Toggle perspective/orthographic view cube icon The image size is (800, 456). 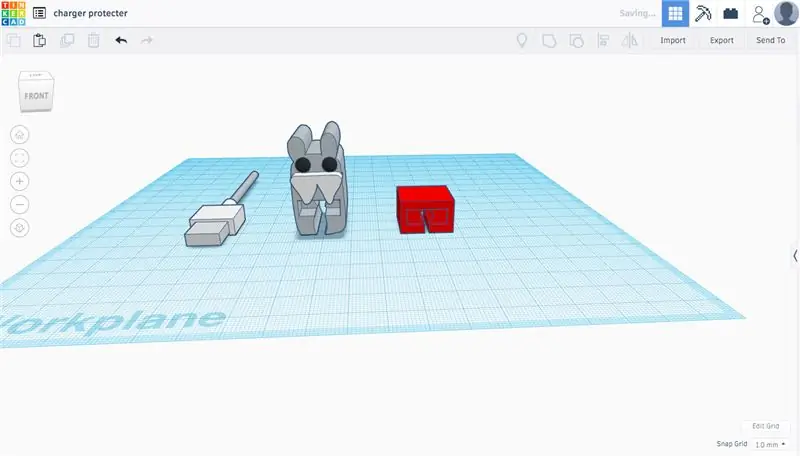[x=19, y=228]
